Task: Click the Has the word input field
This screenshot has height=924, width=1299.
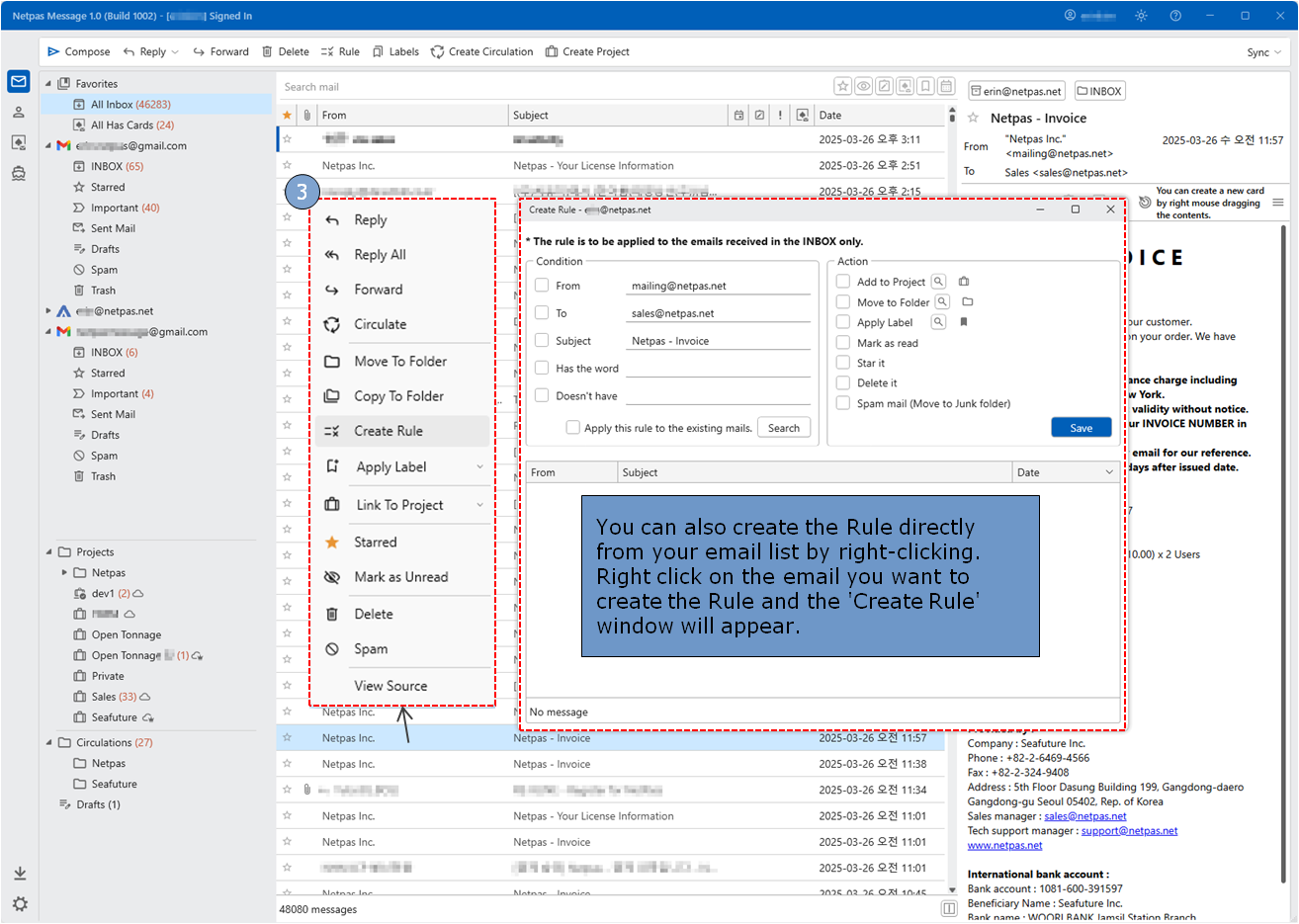Action: tap(718, 369)
